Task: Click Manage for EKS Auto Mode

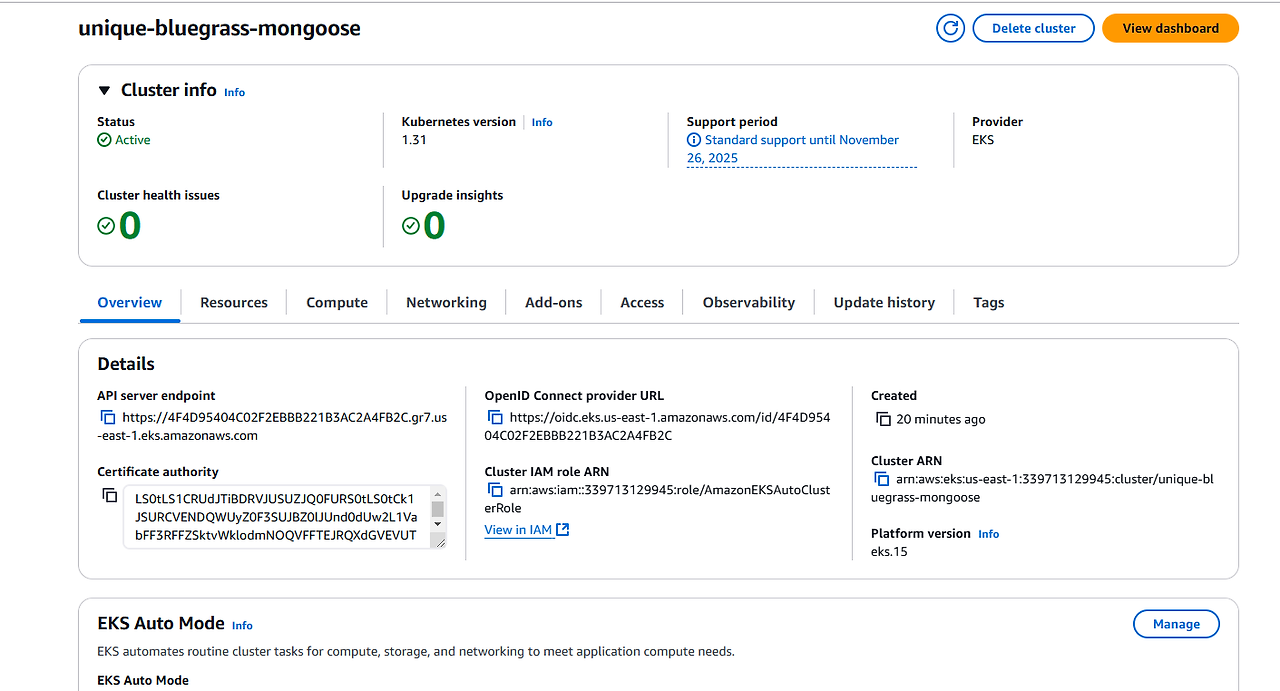Action: click(1176, 624)
